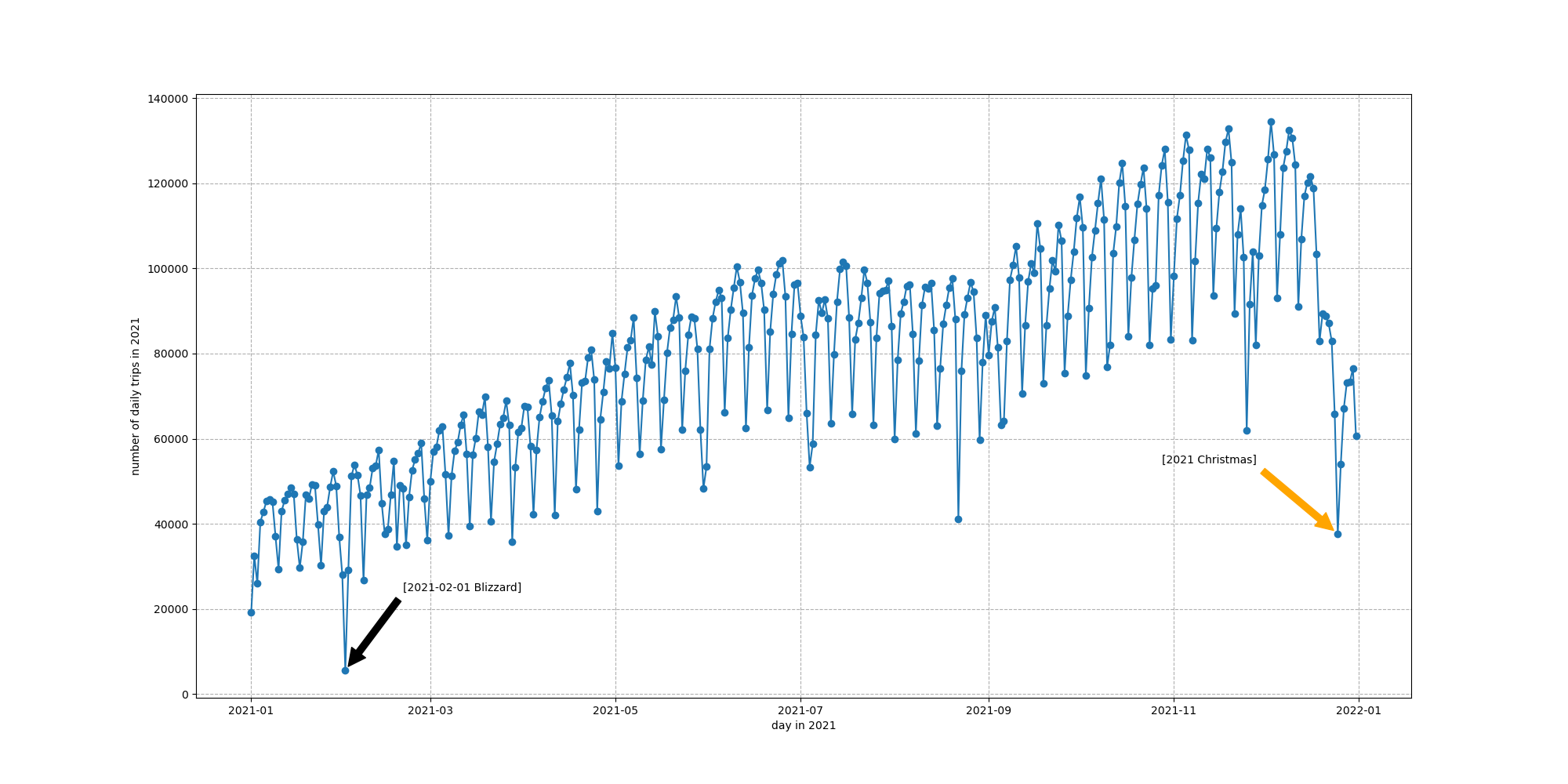Image resolution: width=1568 pixels, height=784 pixels.
Task: Select the Christmas data point near 38000 trips
Action: coord(1338,534)
